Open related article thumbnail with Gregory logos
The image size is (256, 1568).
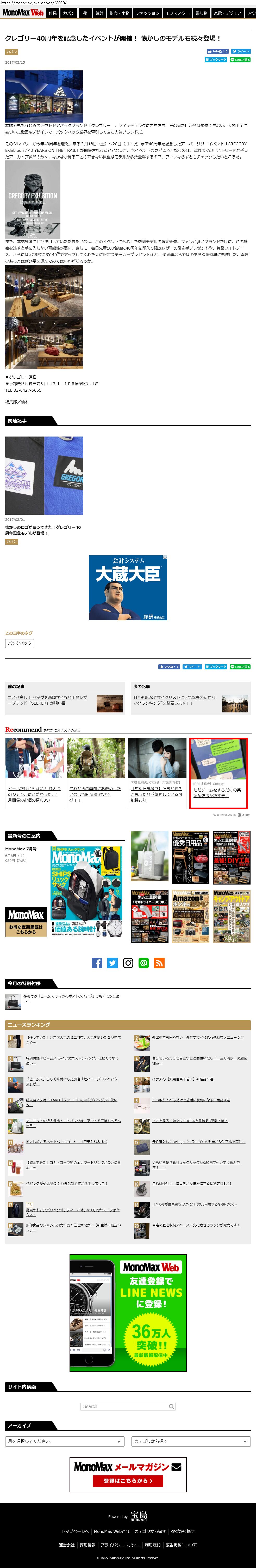point(44,475)
